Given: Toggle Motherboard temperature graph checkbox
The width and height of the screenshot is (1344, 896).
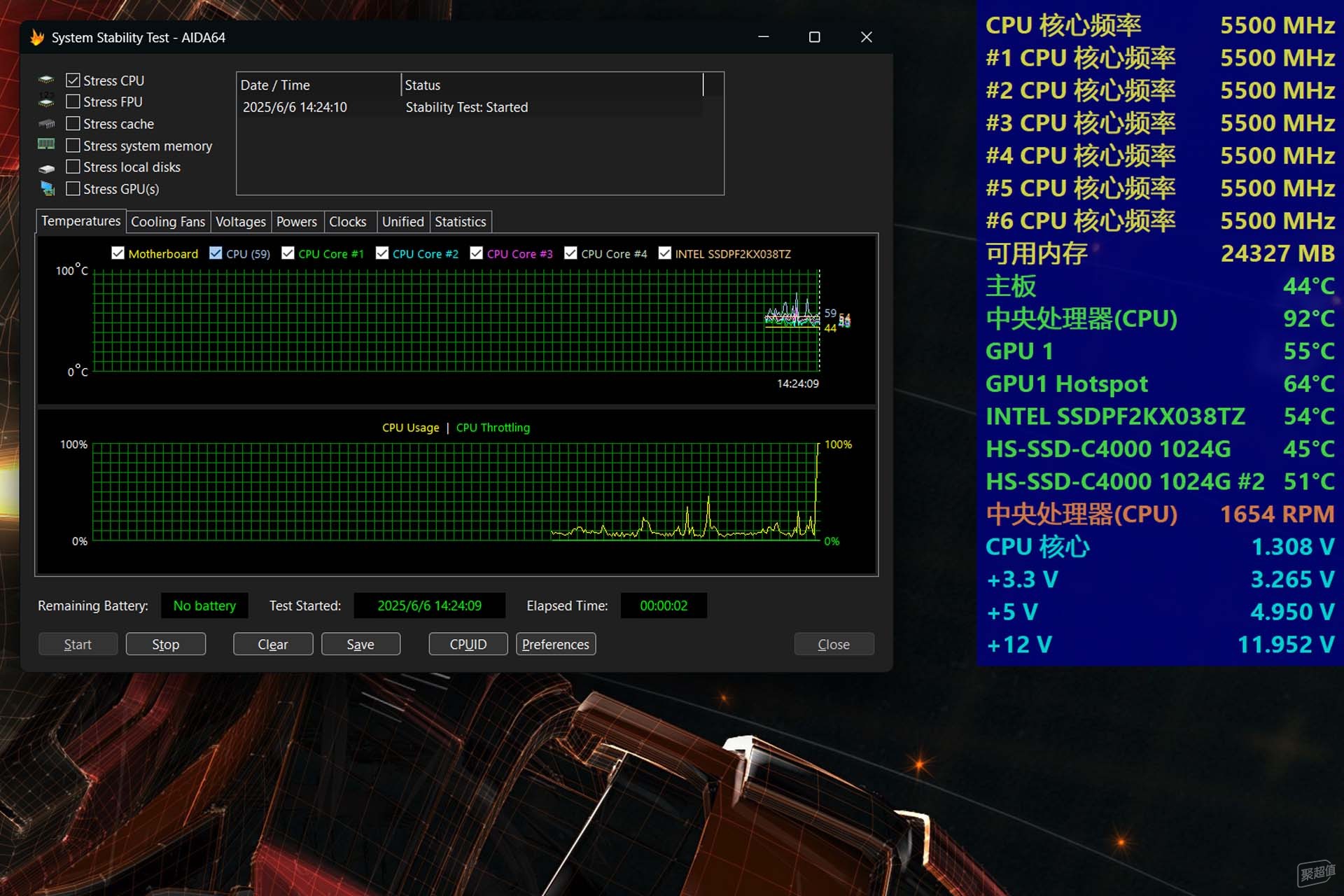Looking at the screenshot, I should click(x=118, y=253).
